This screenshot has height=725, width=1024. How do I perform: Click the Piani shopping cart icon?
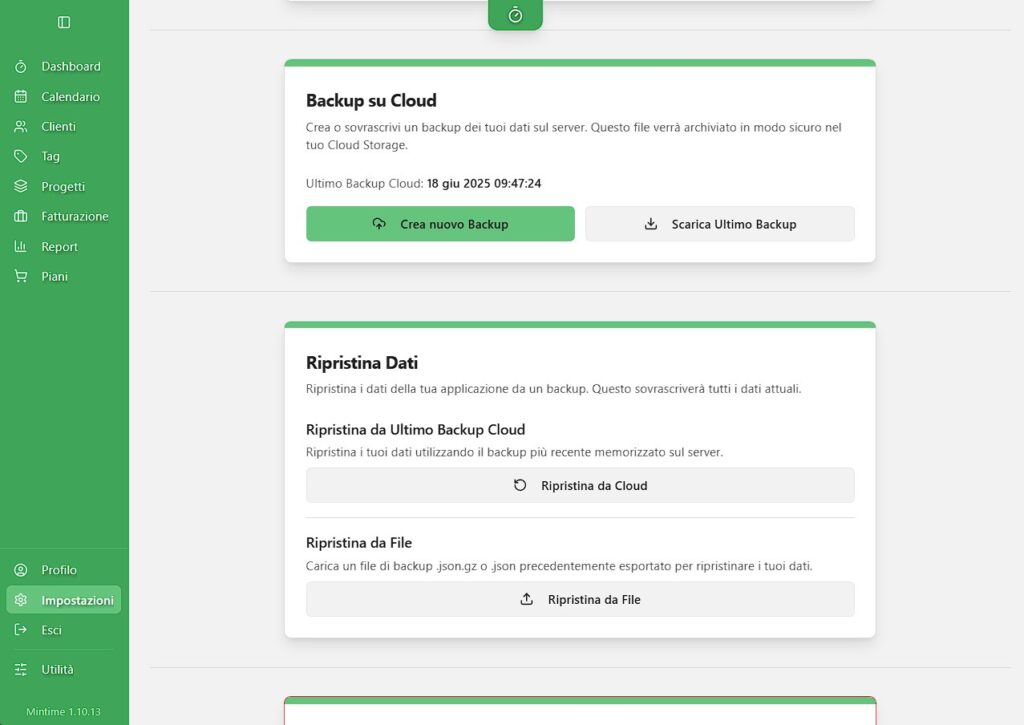point(21,276)
